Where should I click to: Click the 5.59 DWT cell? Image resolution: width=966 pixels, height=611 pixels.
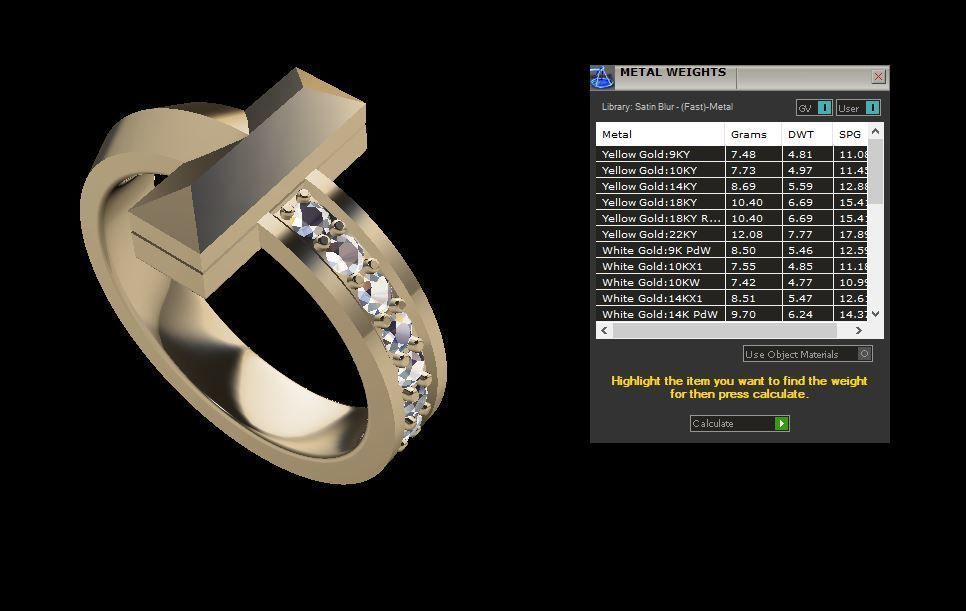[x=807, y=186]
